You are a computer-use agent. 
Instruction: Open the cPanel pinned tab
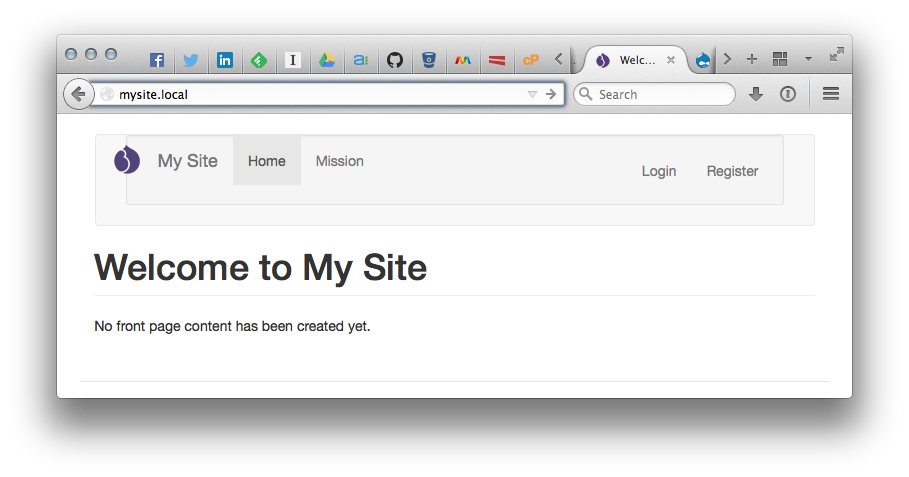(x=530, y=60)
